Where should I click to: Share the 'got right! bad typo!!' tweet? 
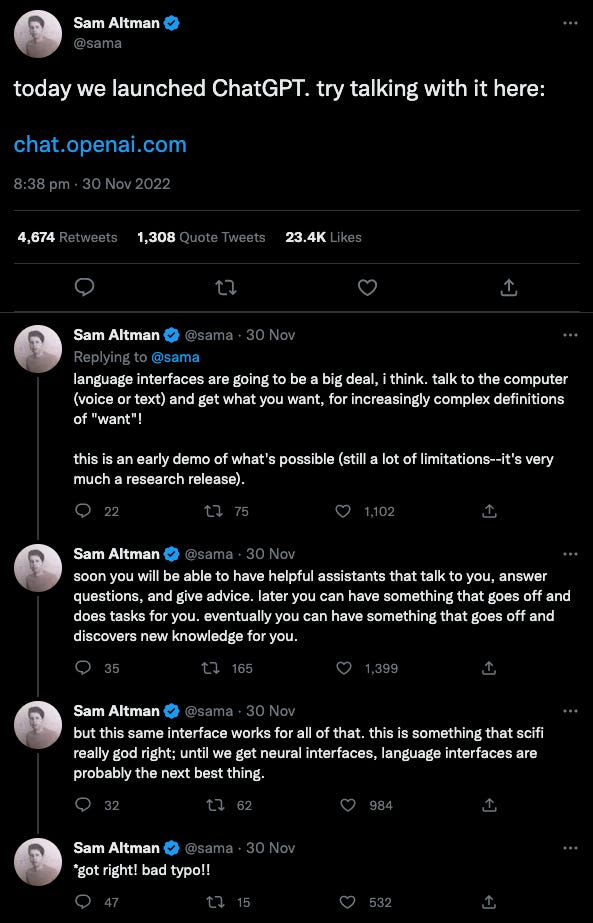click(x=489, y=901)
